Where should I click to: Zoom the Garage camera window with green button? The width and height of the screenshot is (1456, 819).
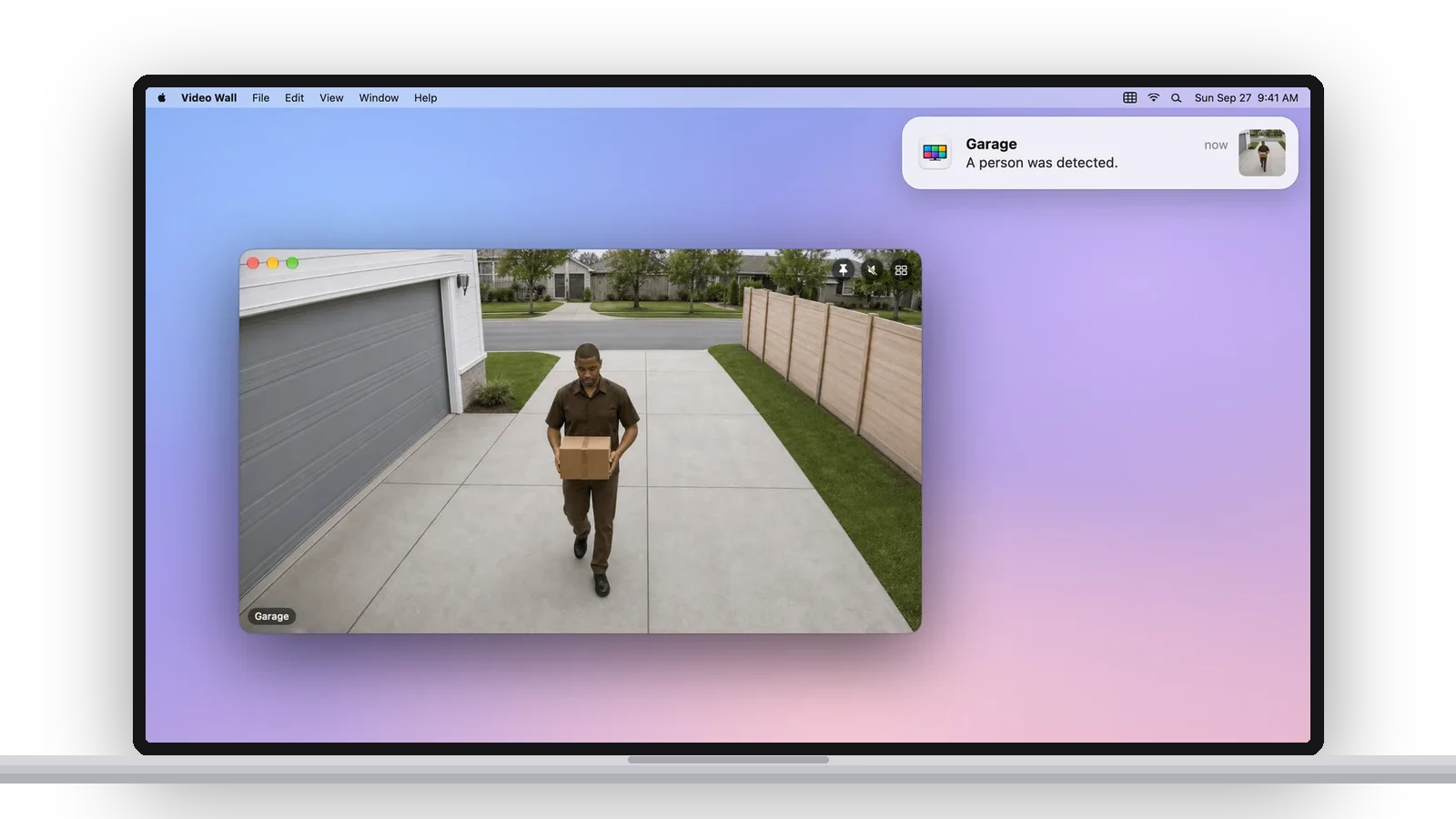point(292,263)
